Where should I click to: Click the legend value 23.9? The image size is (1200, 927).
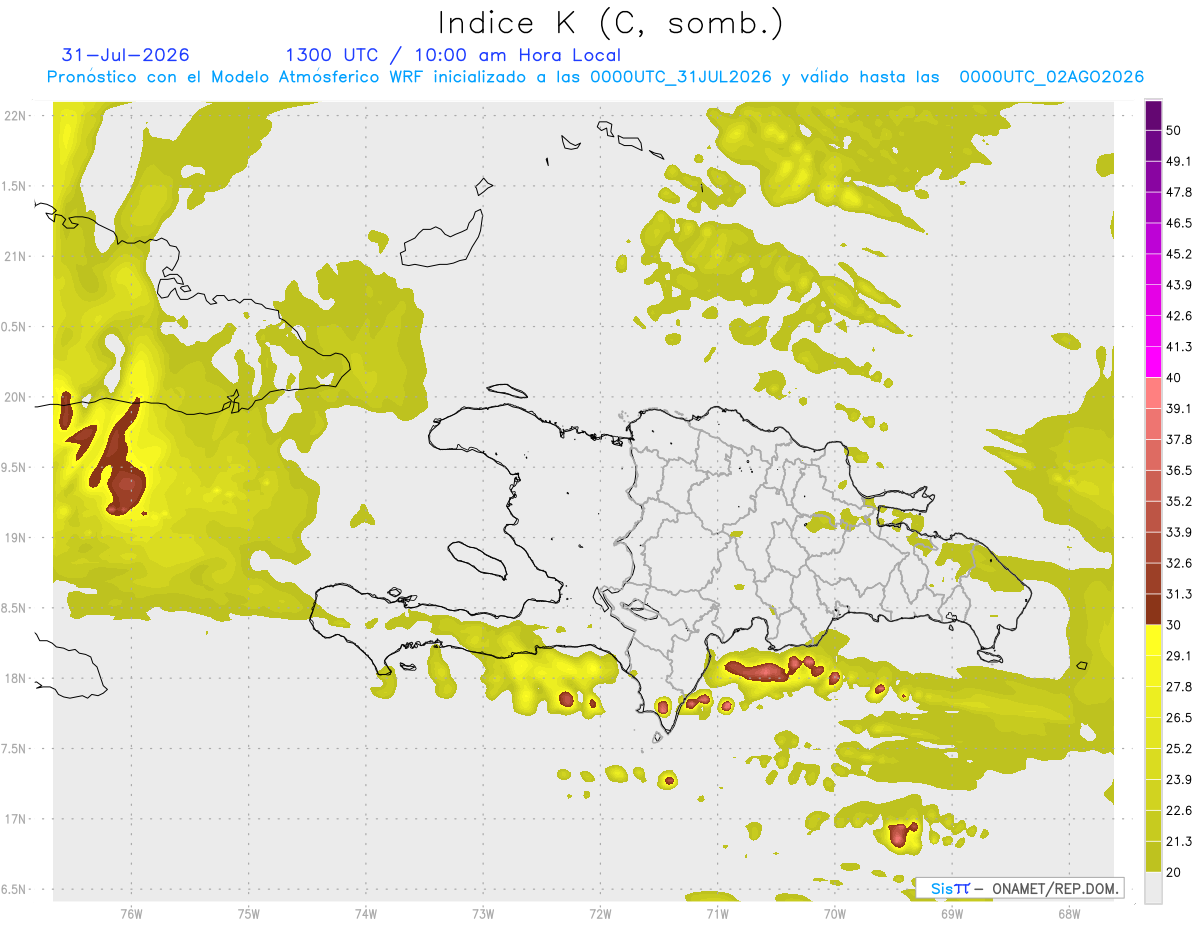[x=1179, y=779]
